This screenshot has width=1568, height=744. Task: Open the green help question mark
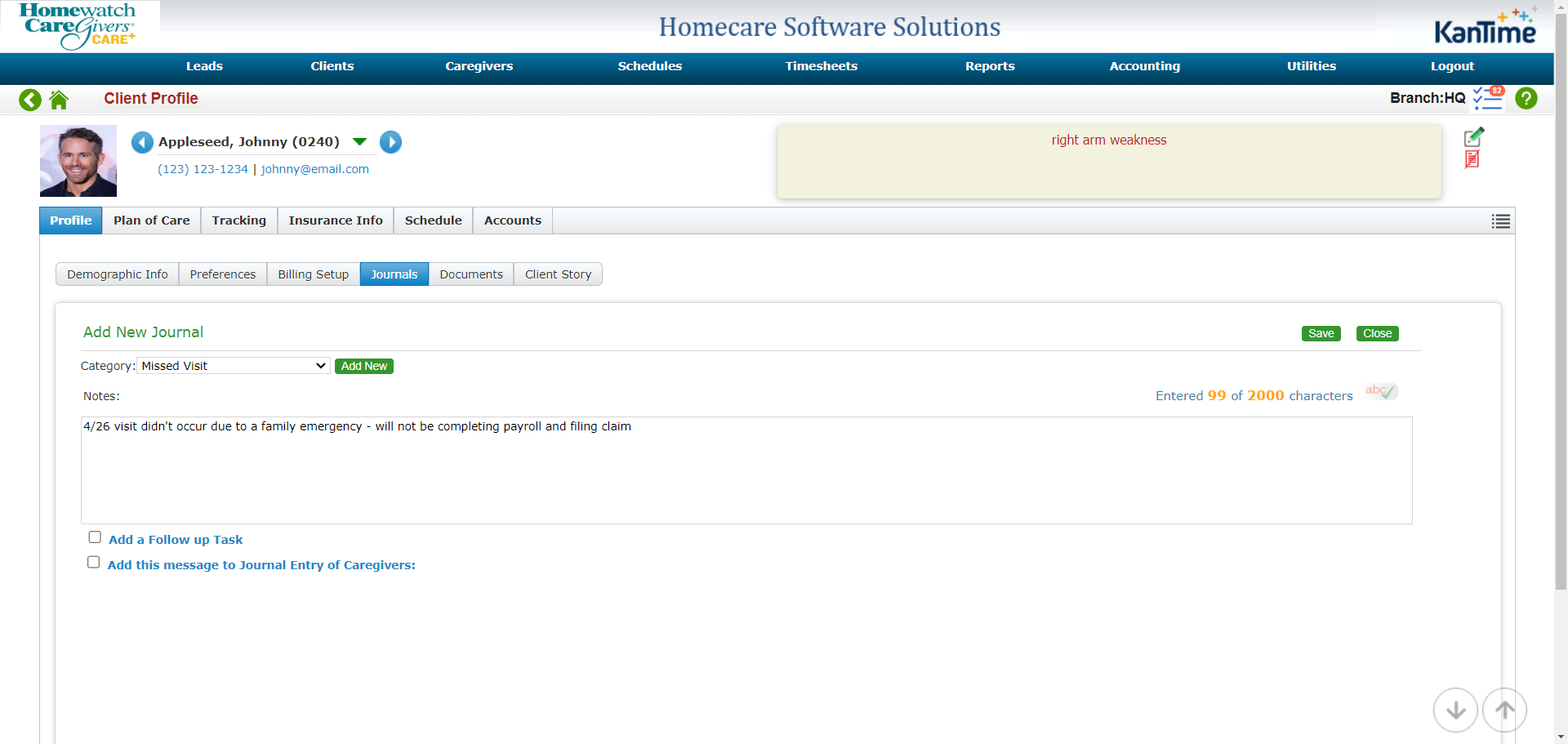point(1526,99)
